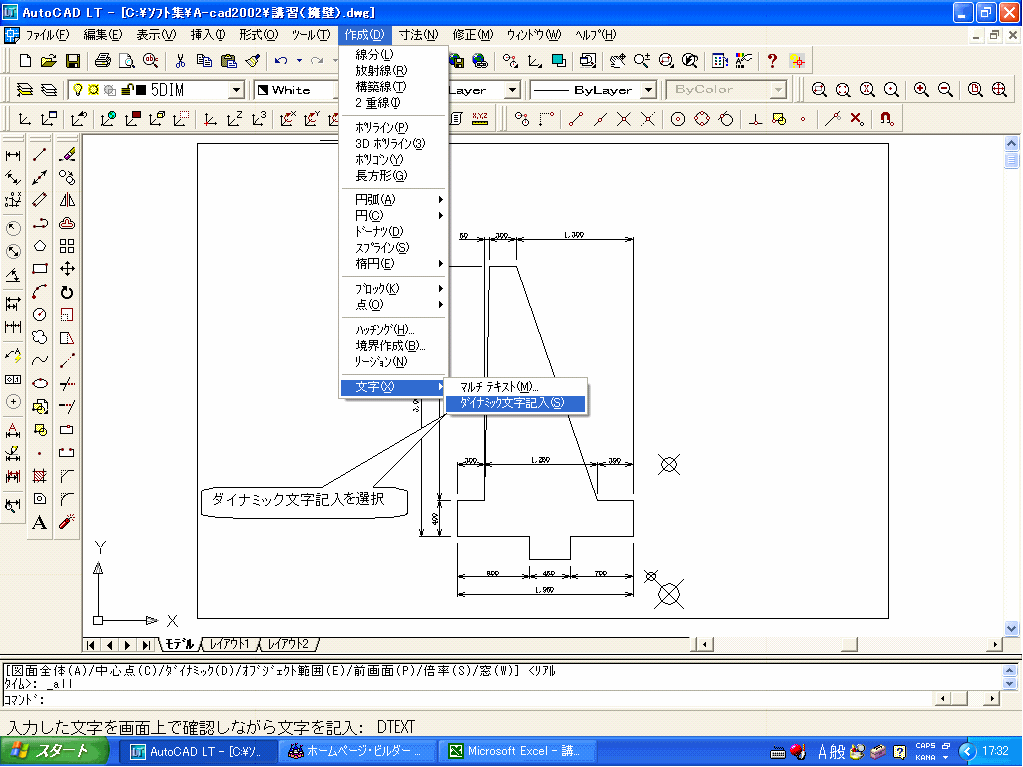Click the Zoom In magnifier with plus
Image resolution: width=1023 pixels, height=767 pixels.
(921, 89)
